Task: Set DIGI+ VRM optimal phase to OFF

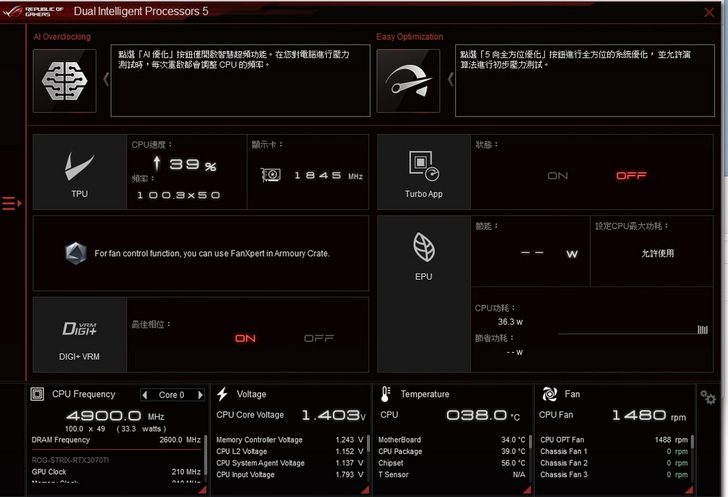Action: (x=318, y=338)
